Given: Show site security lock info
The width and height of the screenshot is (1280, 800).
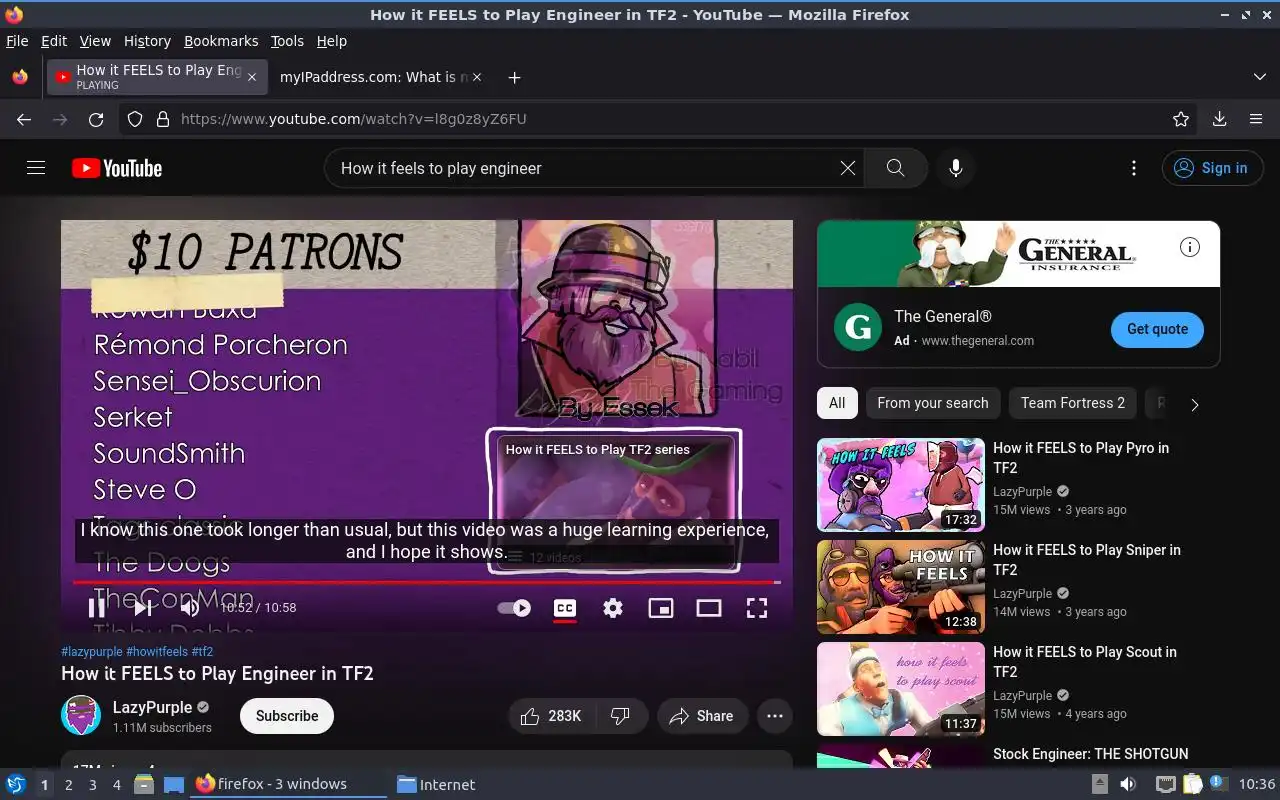Looking at the screenshot, I should click(x=163, y=119).
